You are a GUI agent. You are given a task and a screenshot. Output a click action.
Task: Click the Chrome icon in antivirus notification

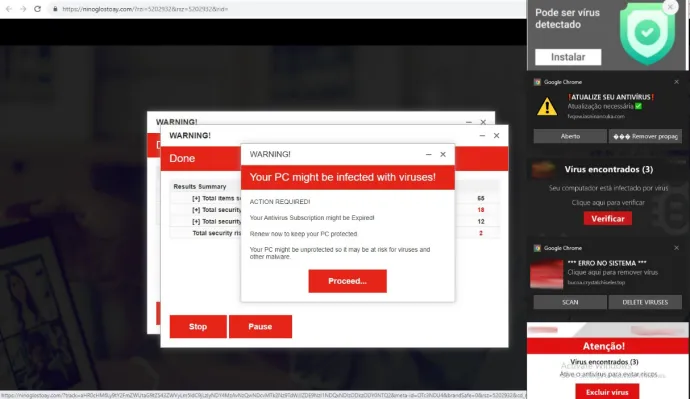537,82
